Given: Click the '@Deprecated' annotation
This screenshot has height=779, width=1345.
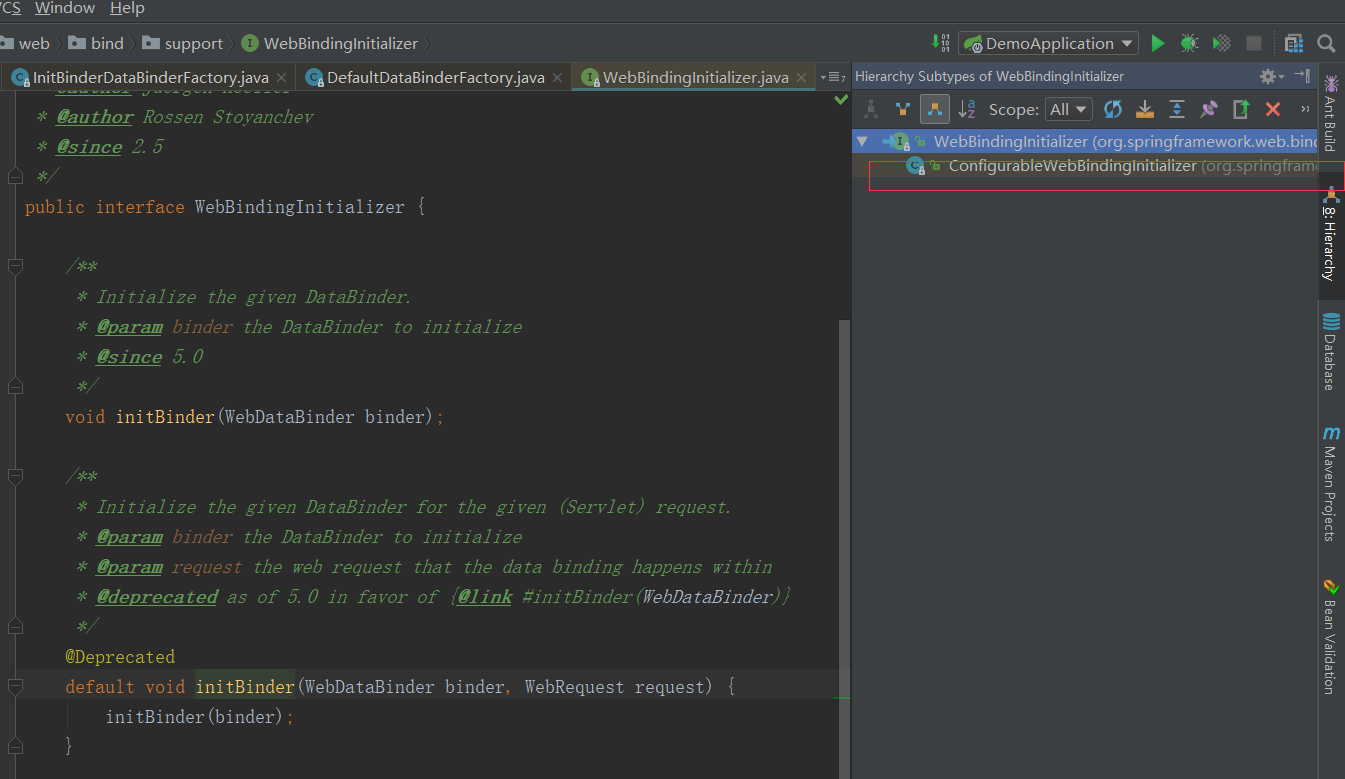Looking at the screenshot, I should (x=120, y=657).
